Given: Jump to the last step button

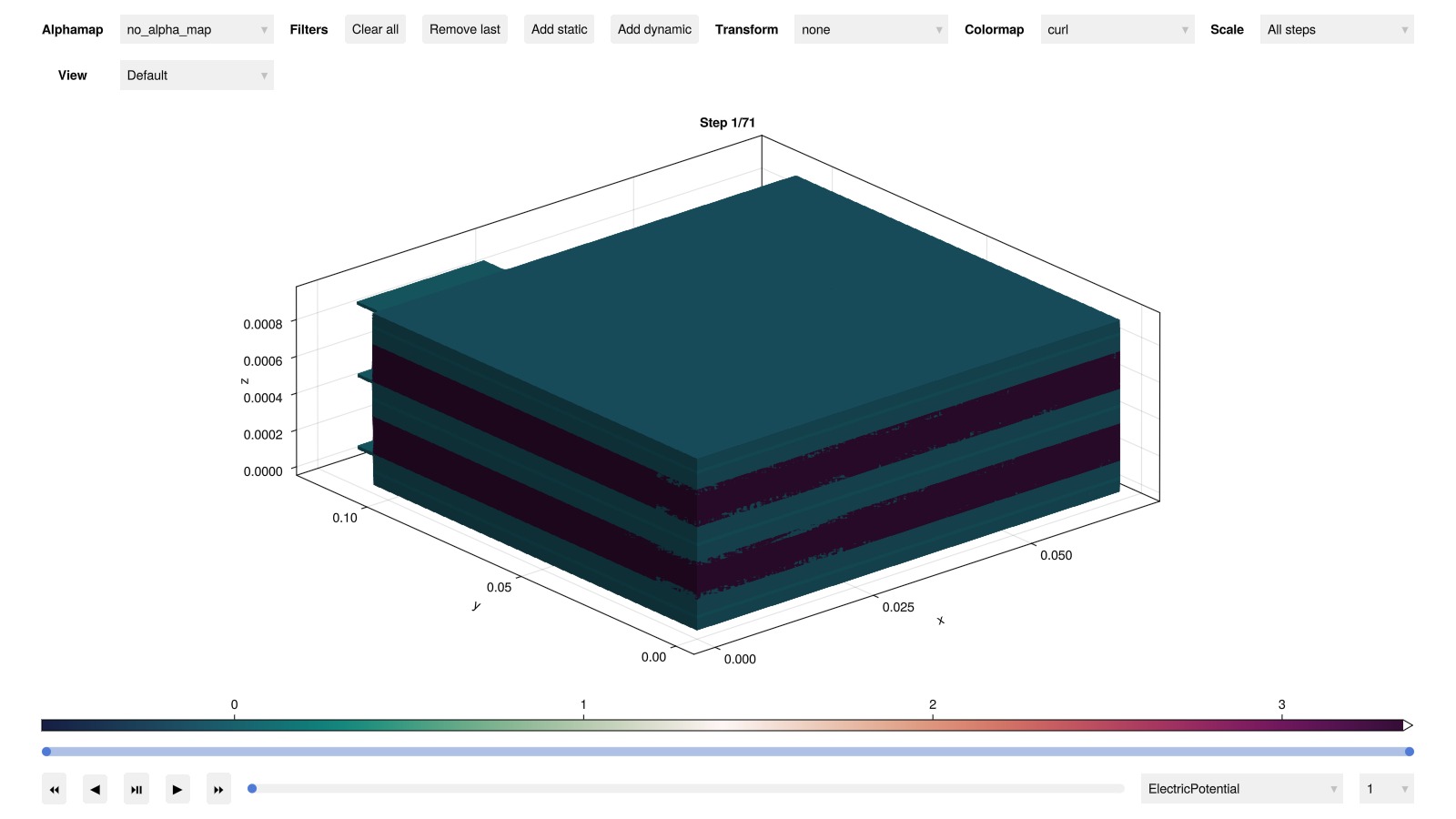Looking at the screenshot, I should pyautogui.click(x=218, y=789).
